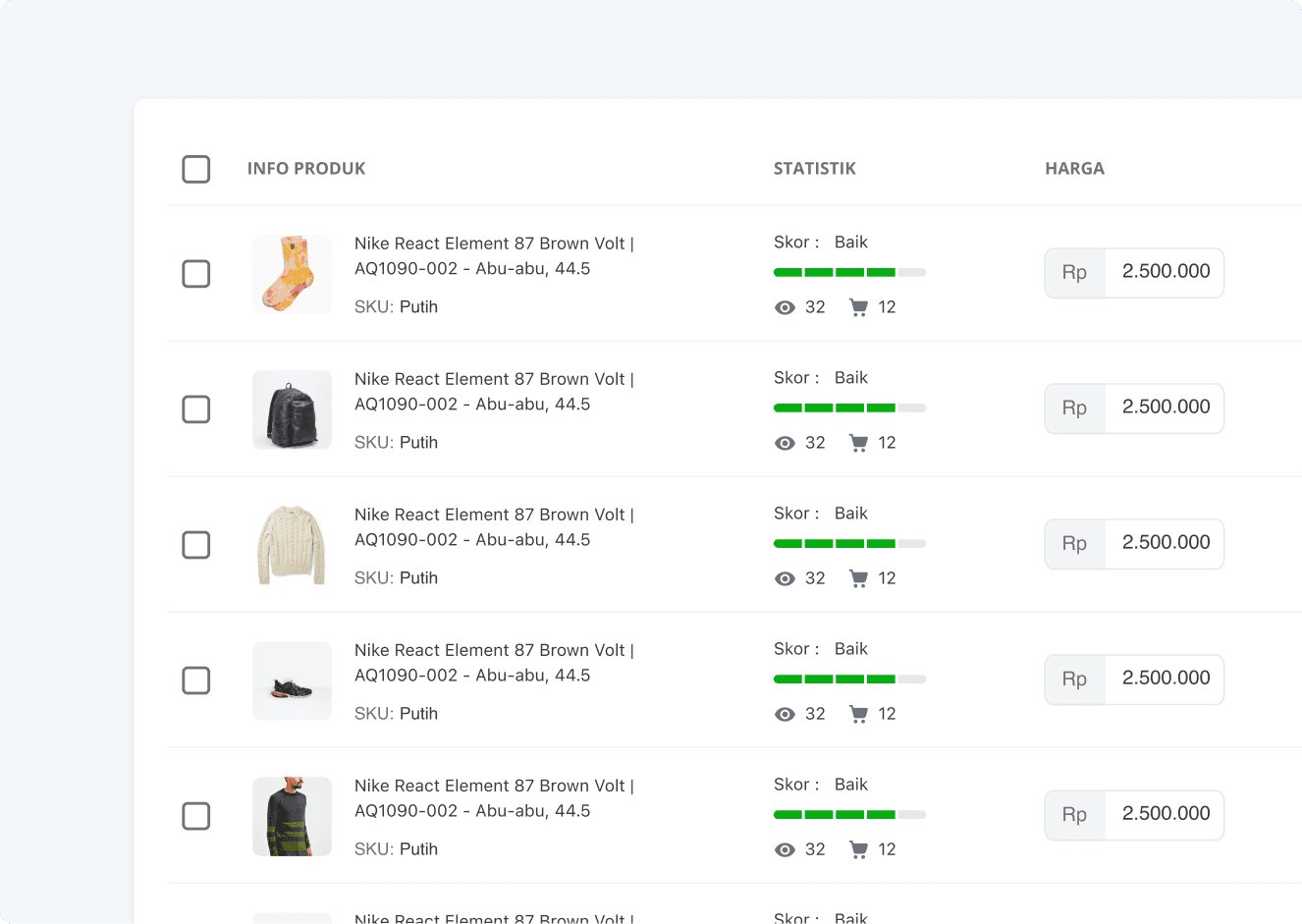Click "SKU: Putih" in the backpack row

(396, 443)
